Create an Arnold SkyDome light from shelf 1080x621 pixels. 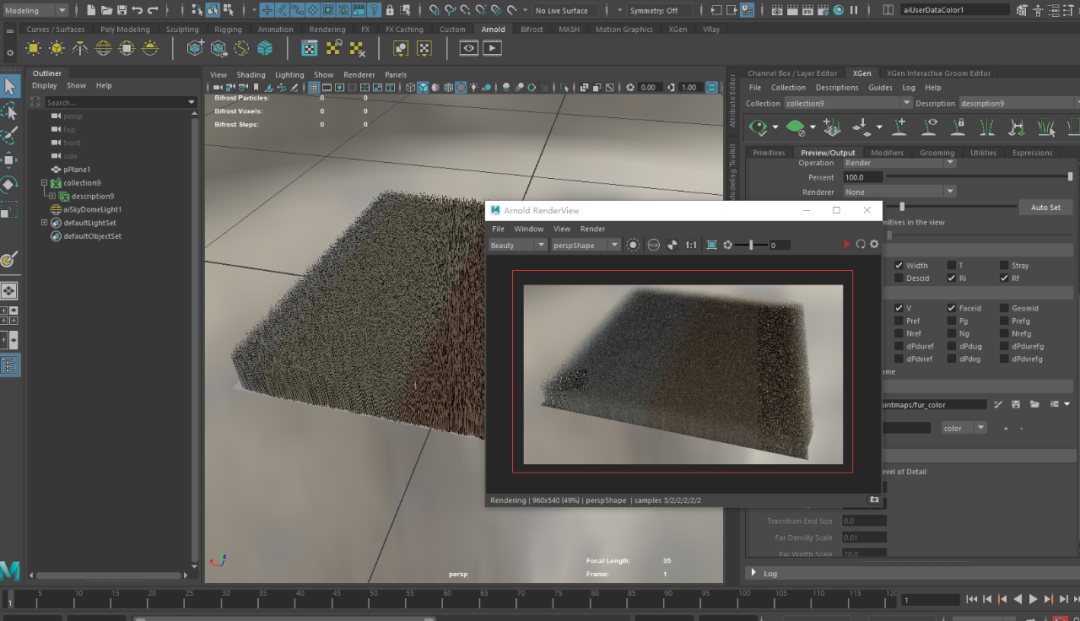101,49
